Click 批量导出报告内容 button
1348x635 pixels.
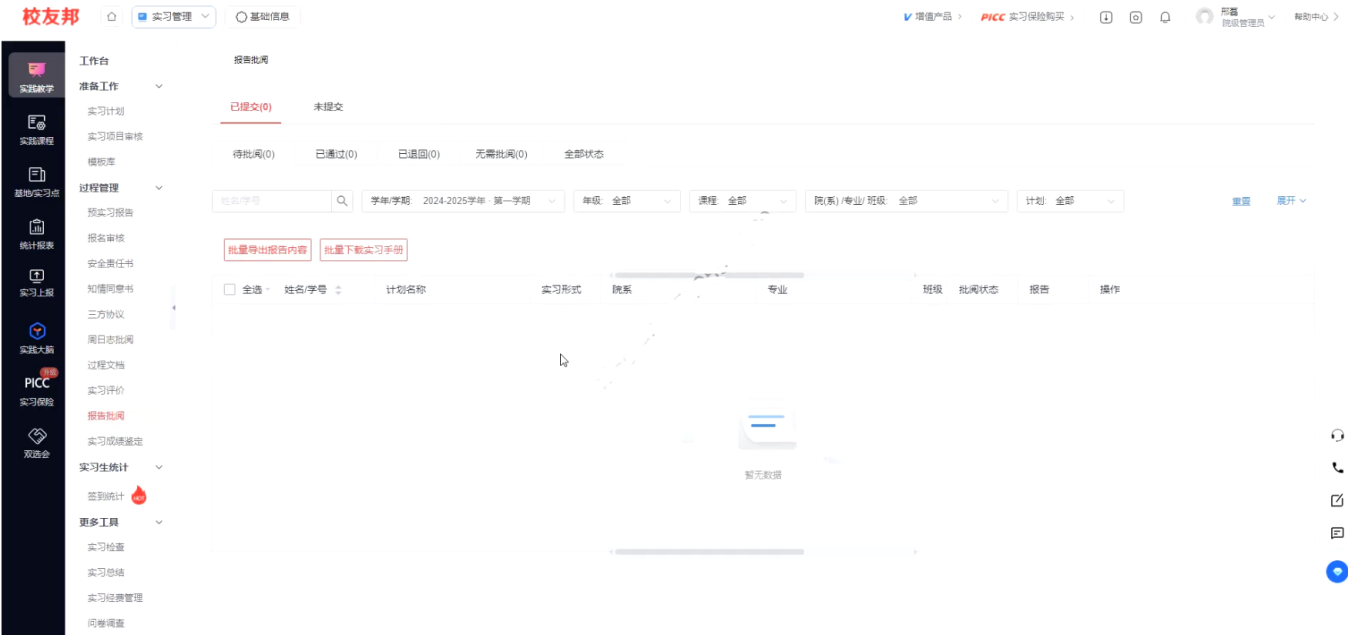267,250
